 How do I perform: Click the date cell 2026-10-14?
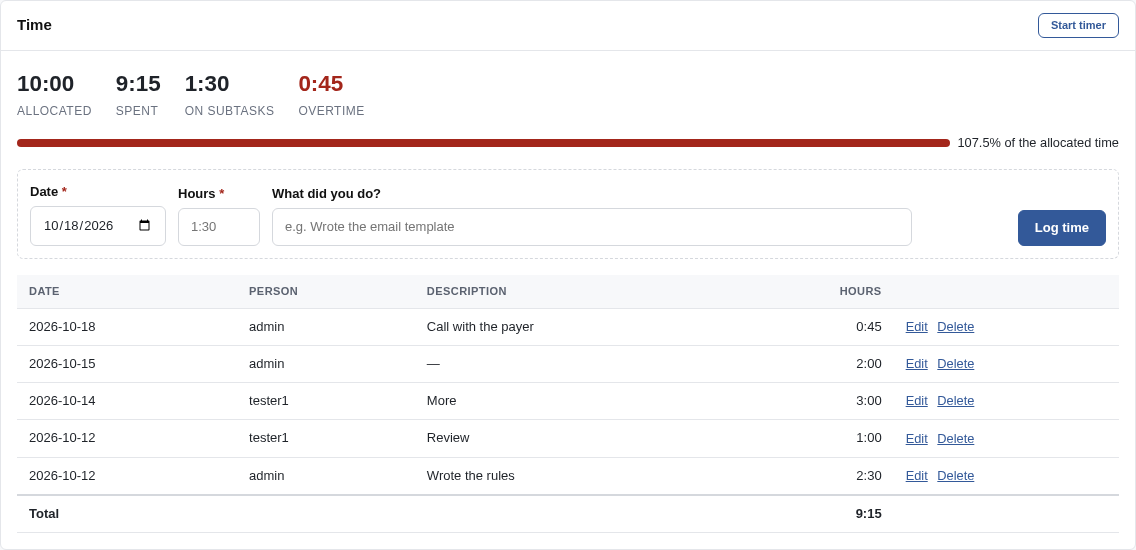coord(62,401)
